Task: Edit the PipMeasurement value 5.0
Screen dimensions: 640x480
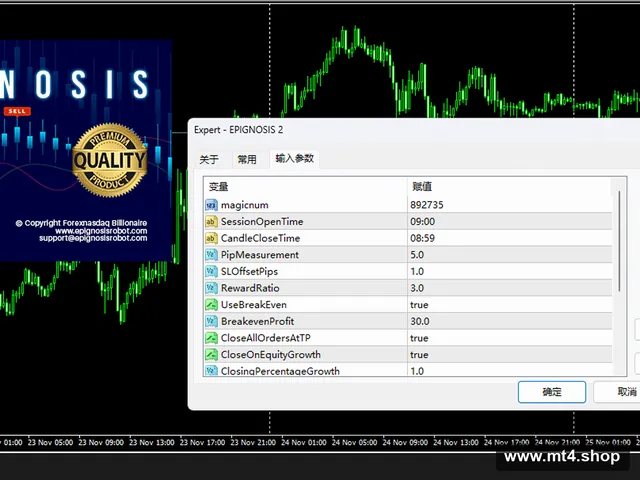Action: pos(417,255)
